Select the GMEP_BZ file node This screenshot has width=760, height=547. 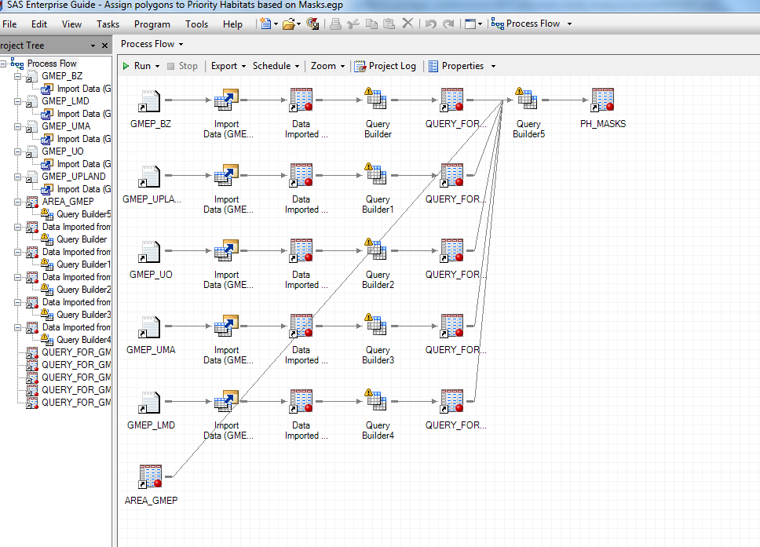(x=150, y=100)
